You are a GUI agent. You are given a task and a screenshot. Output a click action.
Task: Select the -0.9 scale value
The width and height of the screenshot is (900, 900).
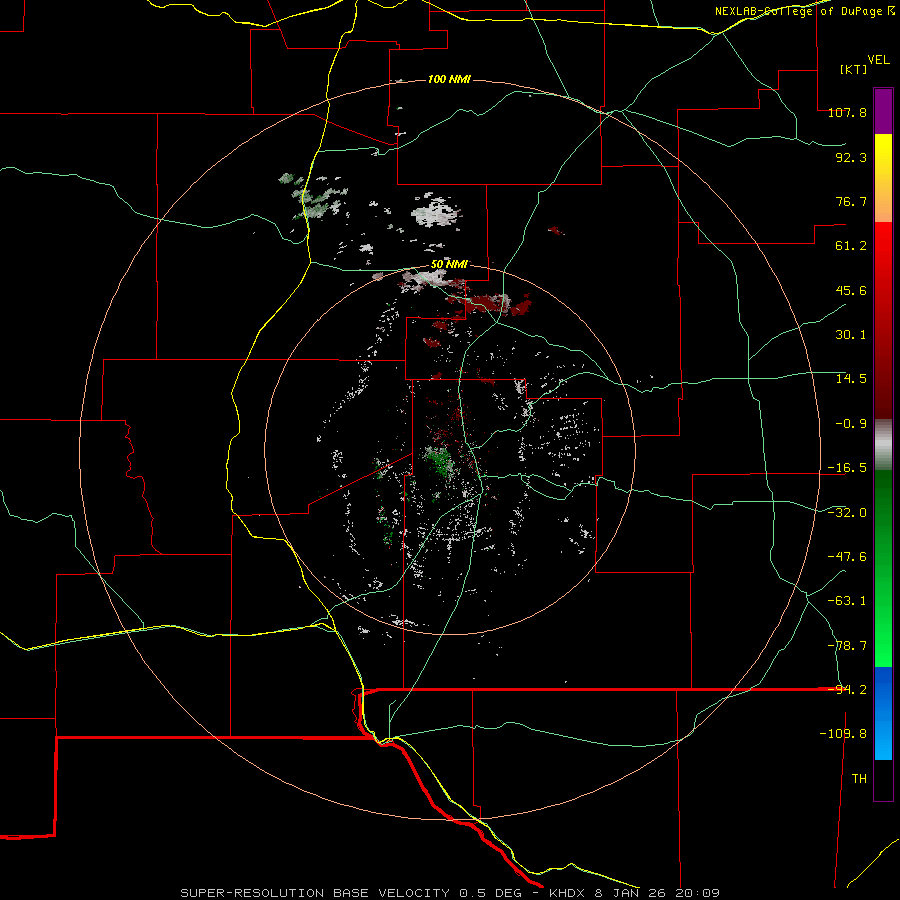[x=851, y=424]
